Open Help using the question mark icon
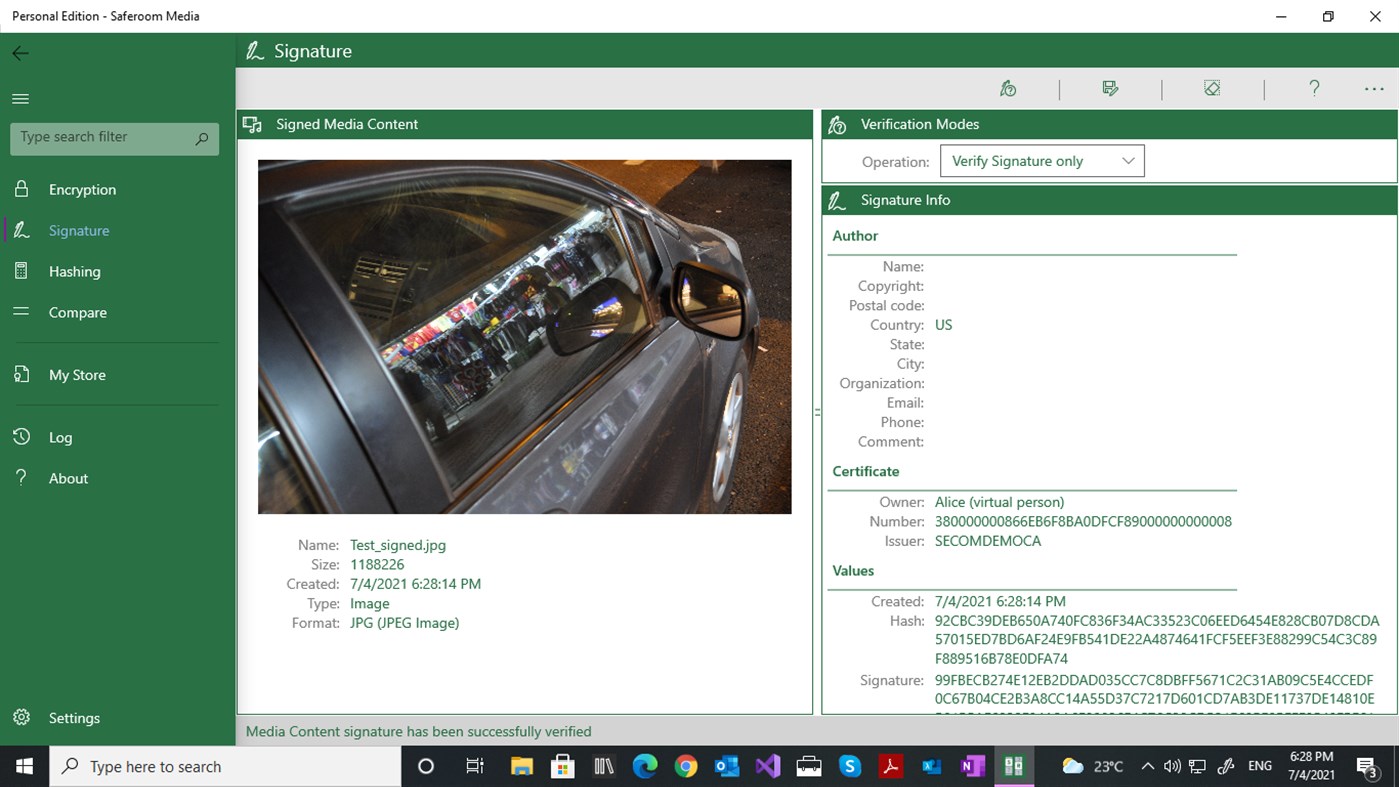Image resolution: width=1399 pixels, height=787 pixels. 1314,88
